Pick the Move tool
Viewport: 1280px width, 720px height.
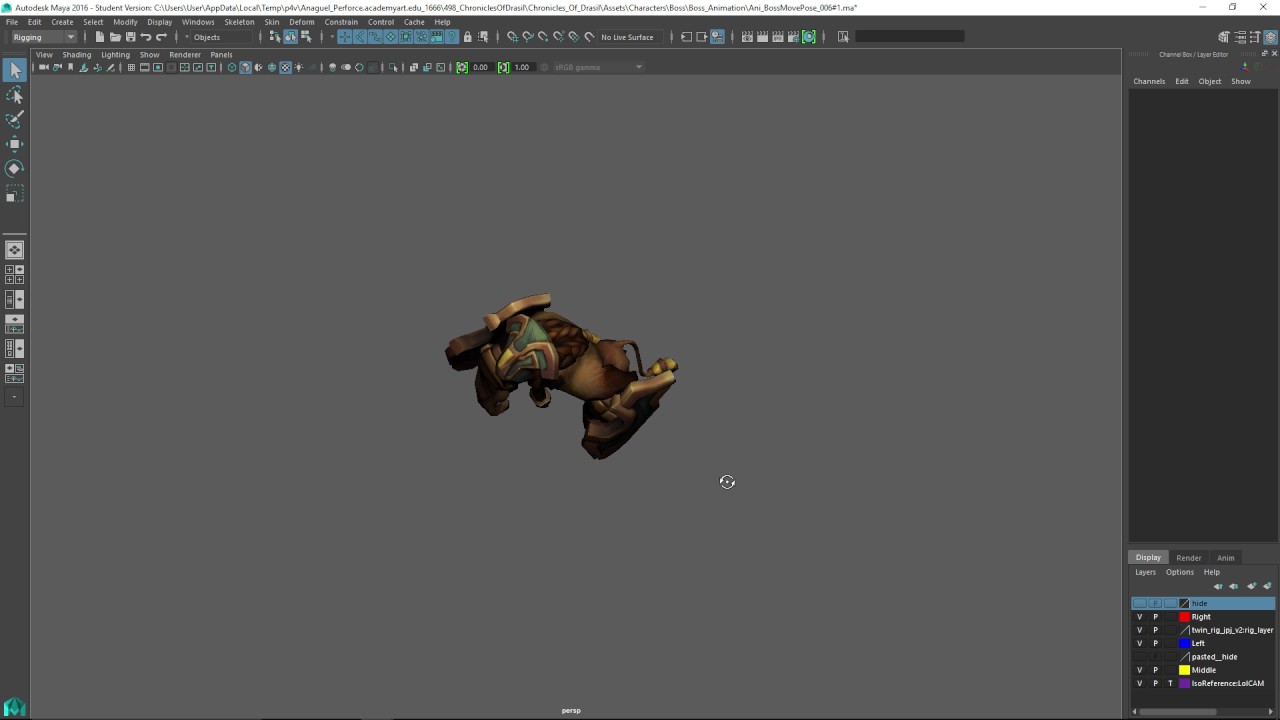click(x=14, y=144)
